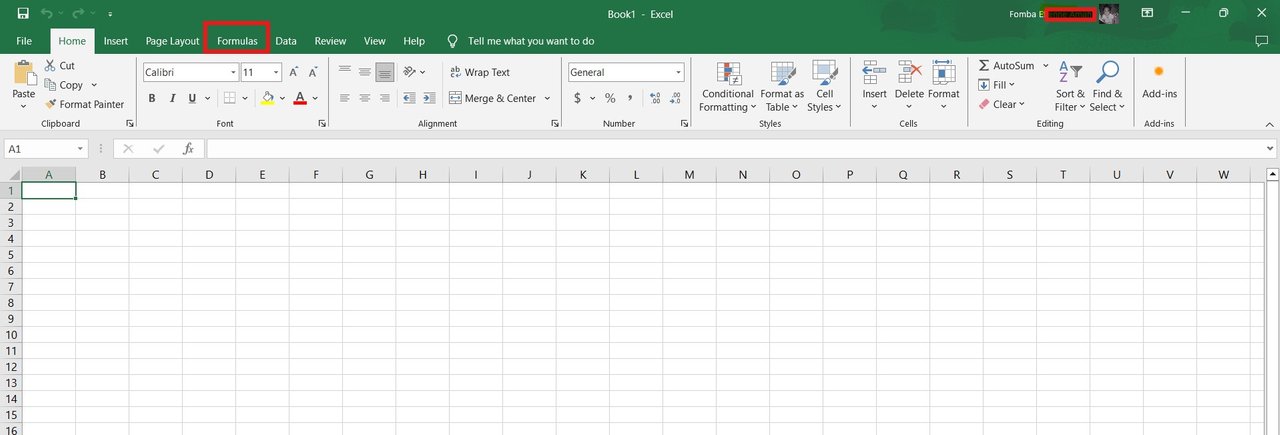Switch to the Formulas tab
This screenshot has width=1280, height=435.
click(237, 41)
